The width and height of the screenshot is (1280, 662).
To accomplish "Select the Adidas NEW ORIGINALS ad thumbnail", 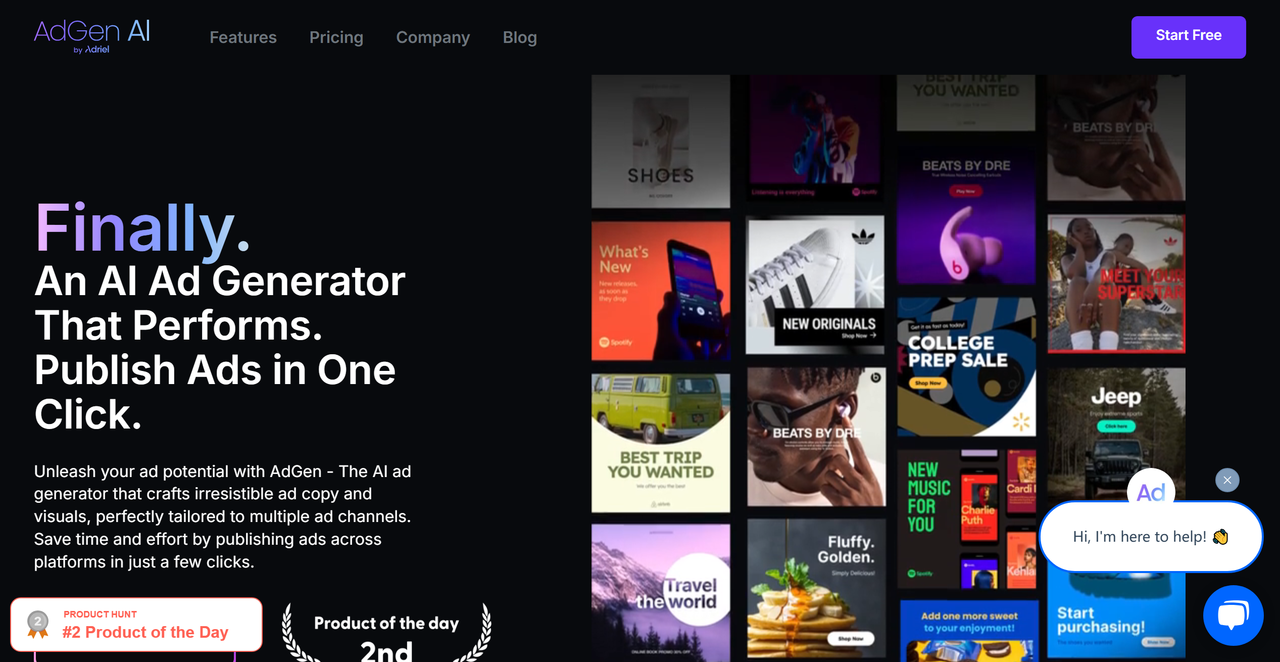I will click(815, 285).
